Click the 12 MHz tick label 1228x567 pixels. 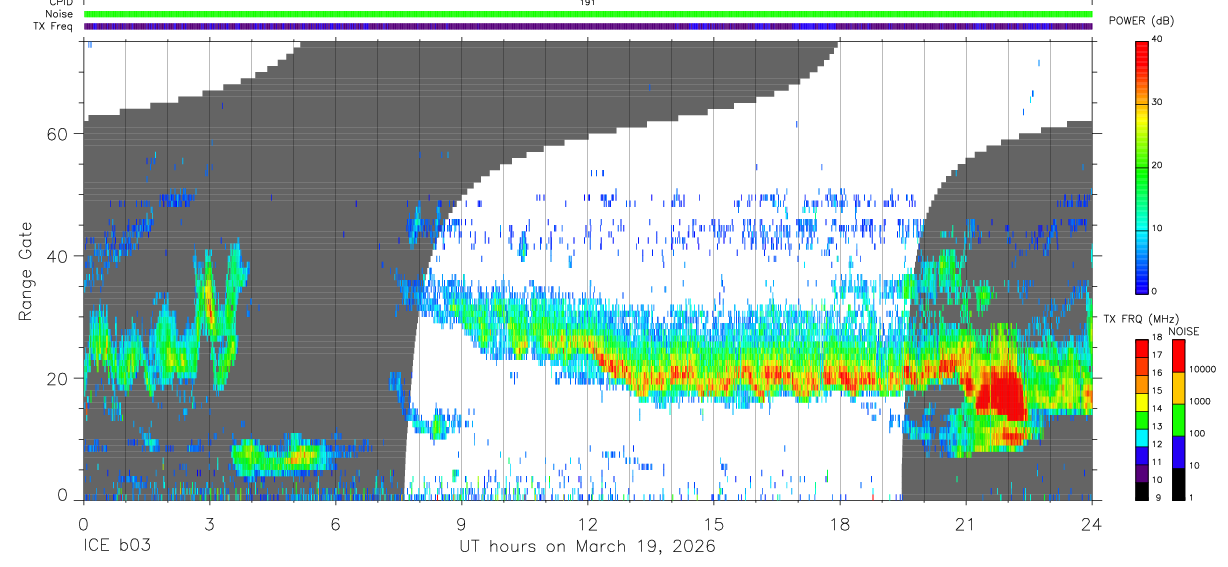click(1158, 444)
